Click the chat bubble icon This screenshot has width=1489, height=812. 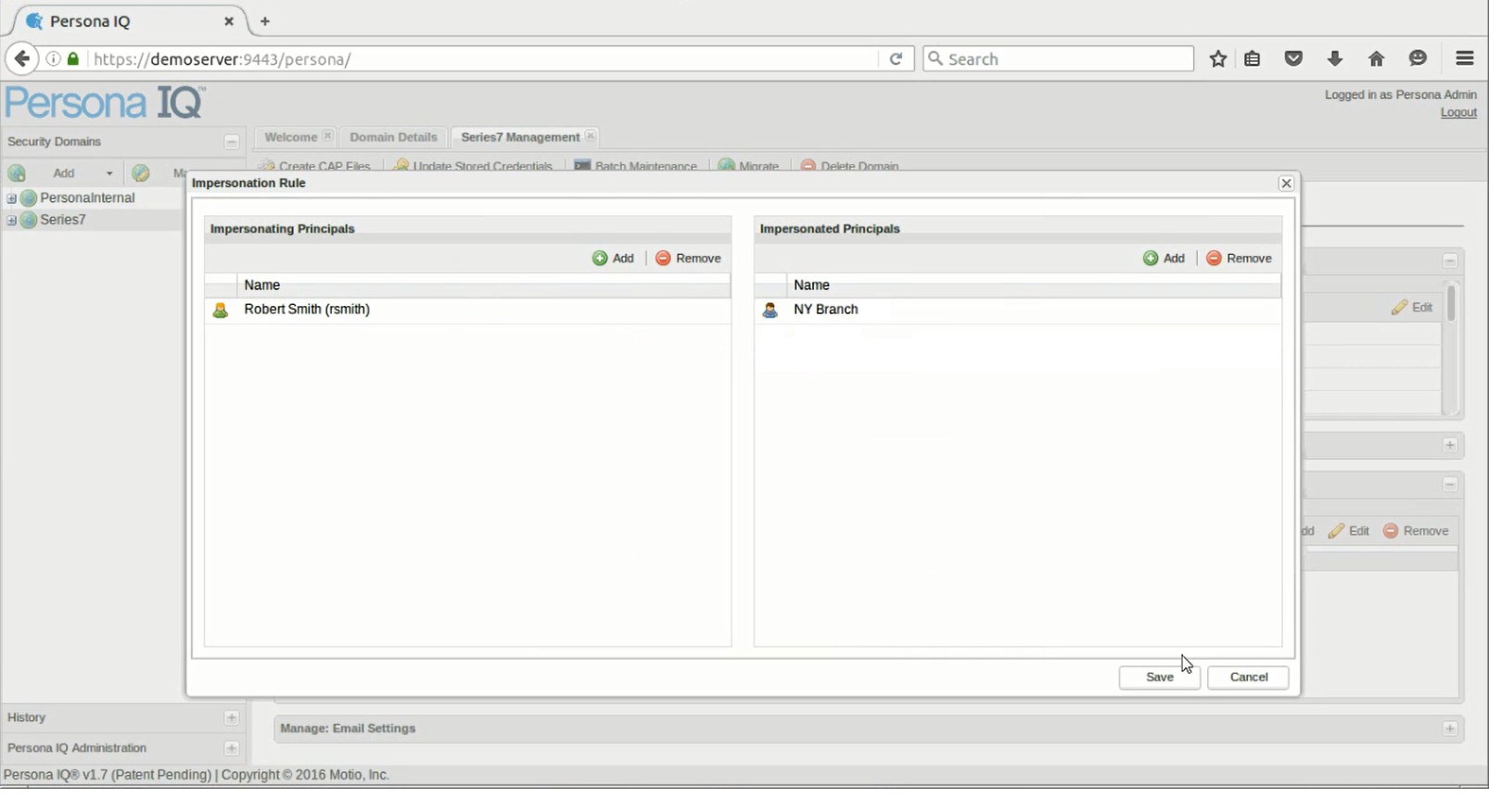(x=1418, y=58)
